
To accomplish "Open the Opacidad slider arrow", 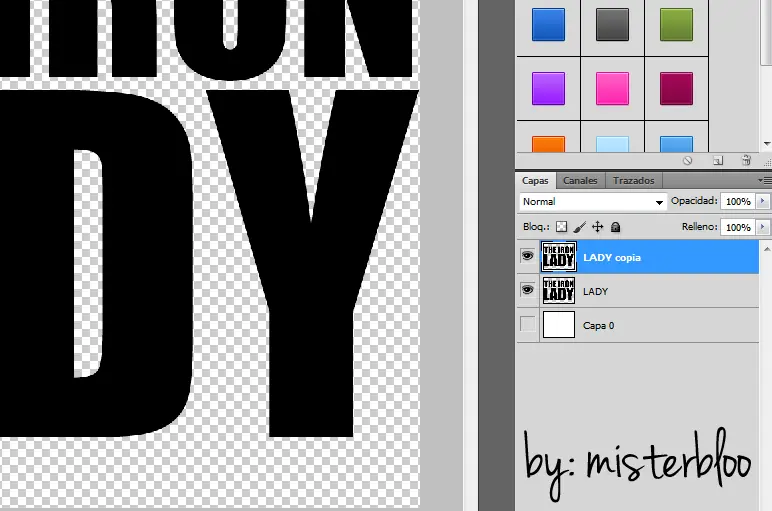I will coord(762,201).
